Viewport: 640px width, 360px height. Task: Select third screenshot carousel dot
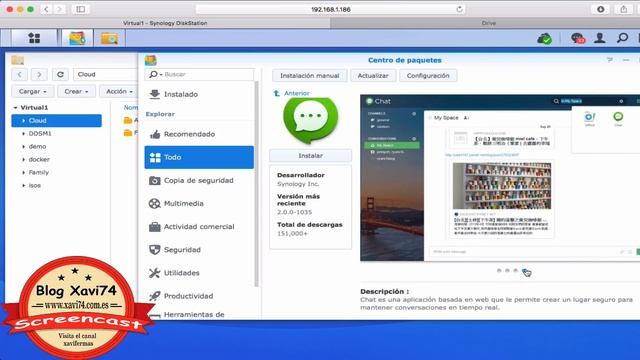coord(516,271)
